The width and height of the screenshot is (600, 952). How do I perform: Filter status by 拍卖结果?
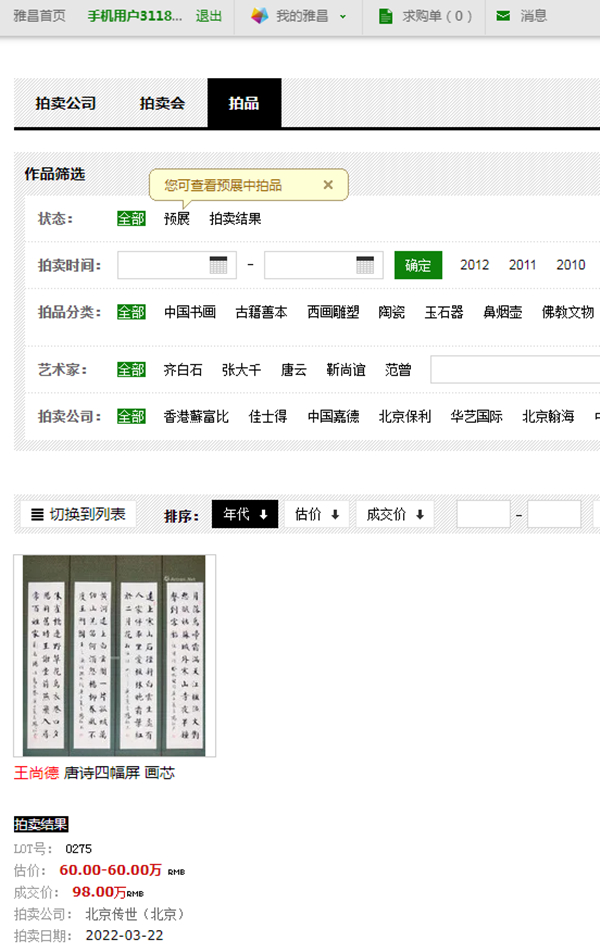click(x=235, y=219)
